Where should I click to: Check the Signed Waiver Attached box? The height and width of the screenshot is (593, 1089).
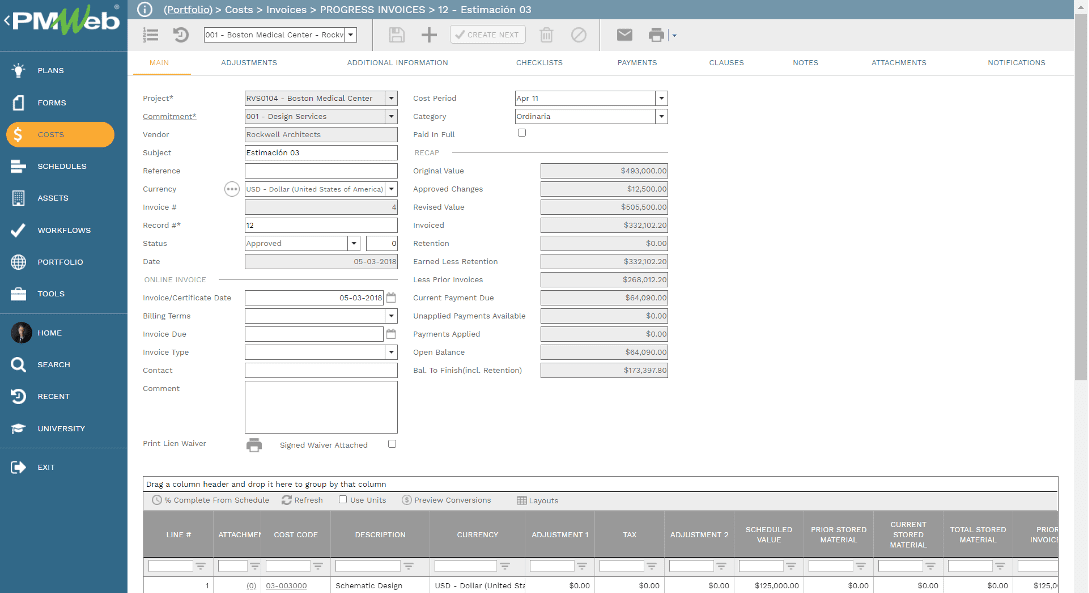[392, 444]
